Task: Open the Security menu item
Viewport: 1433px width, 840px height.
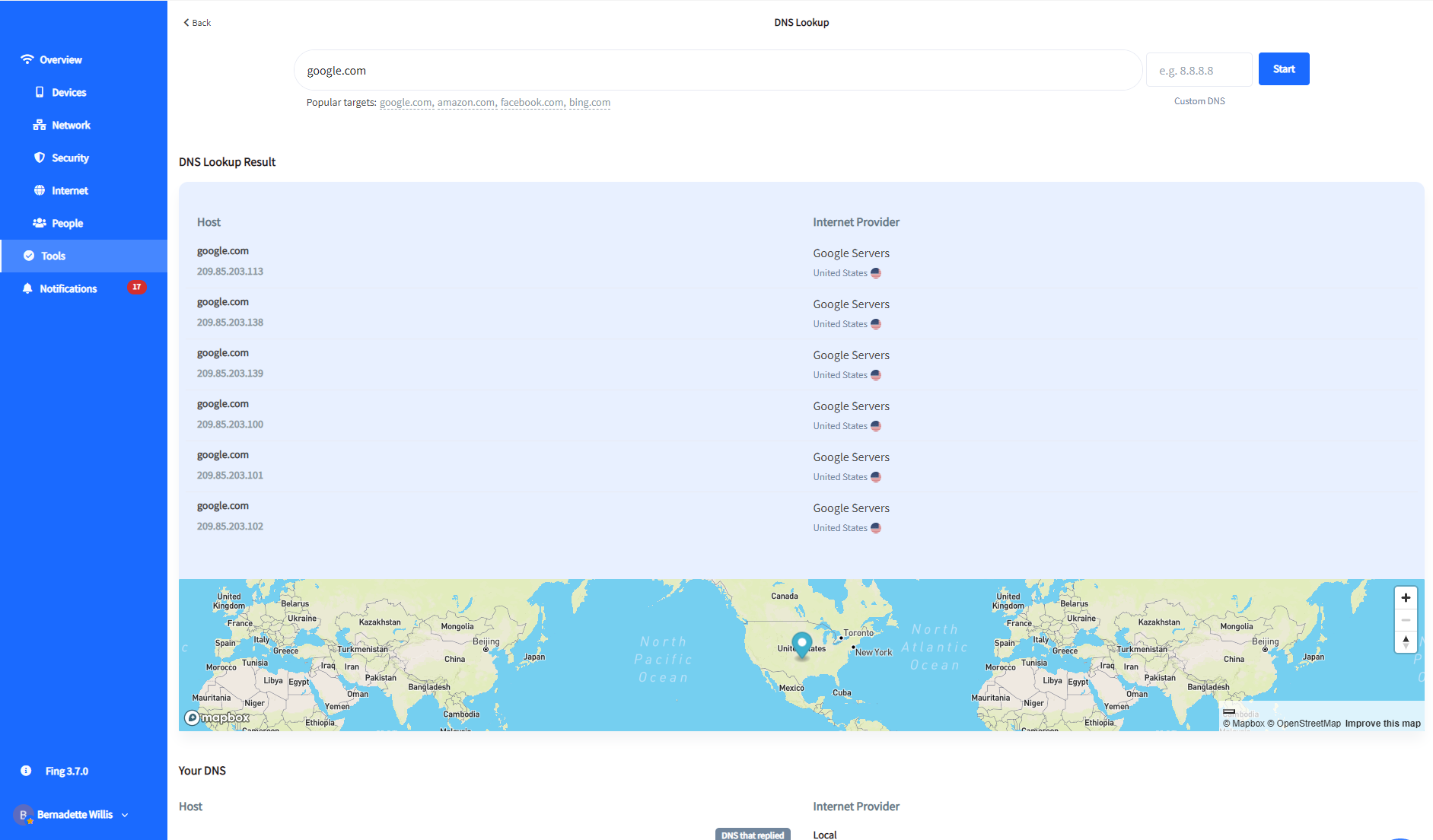Action: point(71,157)
